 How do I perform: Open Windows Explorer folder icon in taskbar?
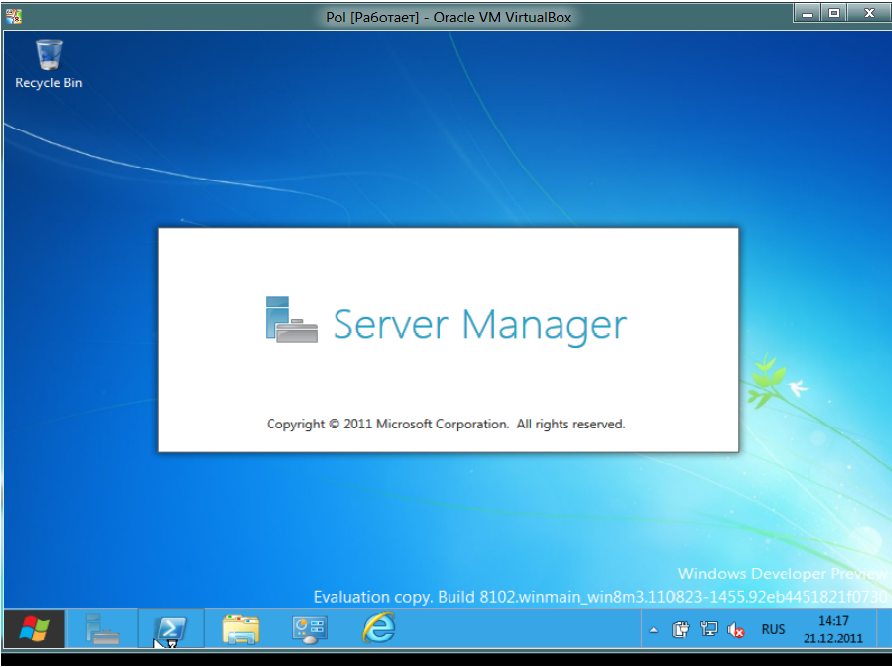click(x=241, y=628)
